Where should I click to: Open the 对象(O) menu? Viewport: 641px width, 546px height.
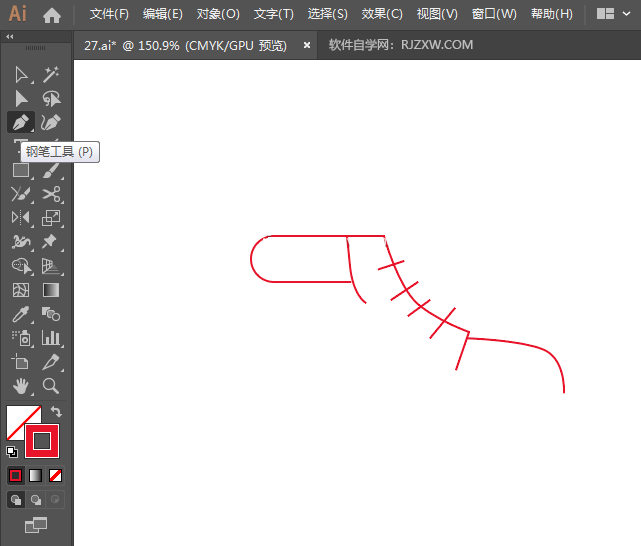point(218,14)
